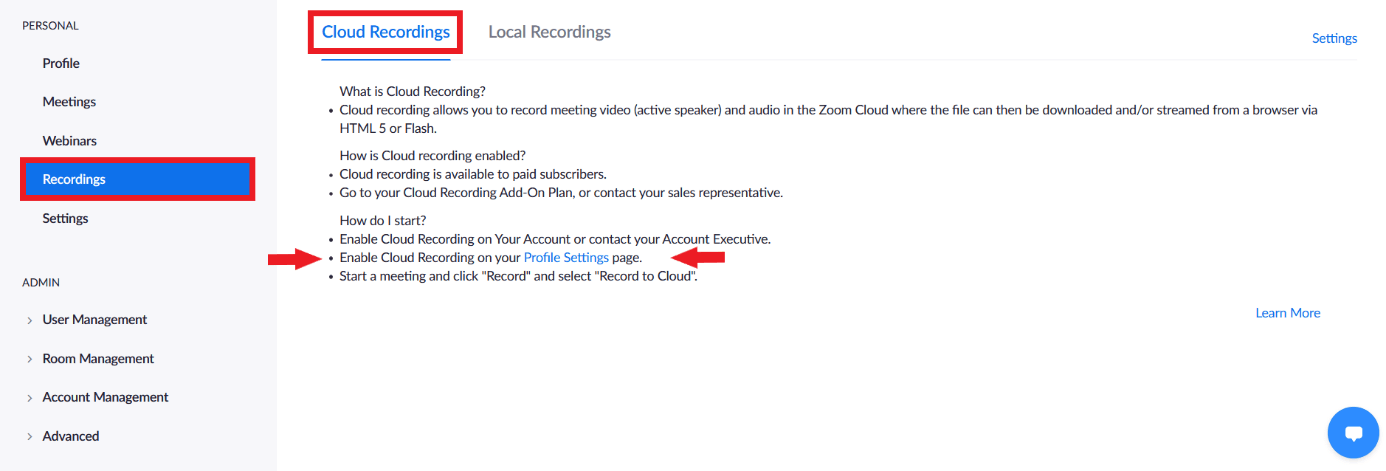Expand User Management chevron arrow
1386x471 pixels.
coord(30,320)
